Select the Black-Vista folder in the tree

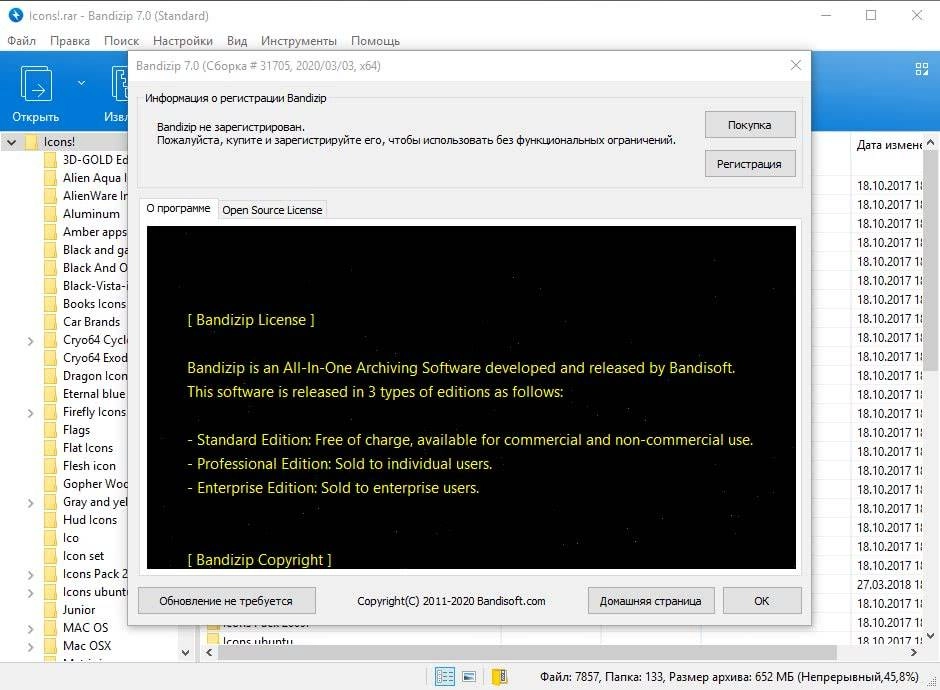click(94, 286)
